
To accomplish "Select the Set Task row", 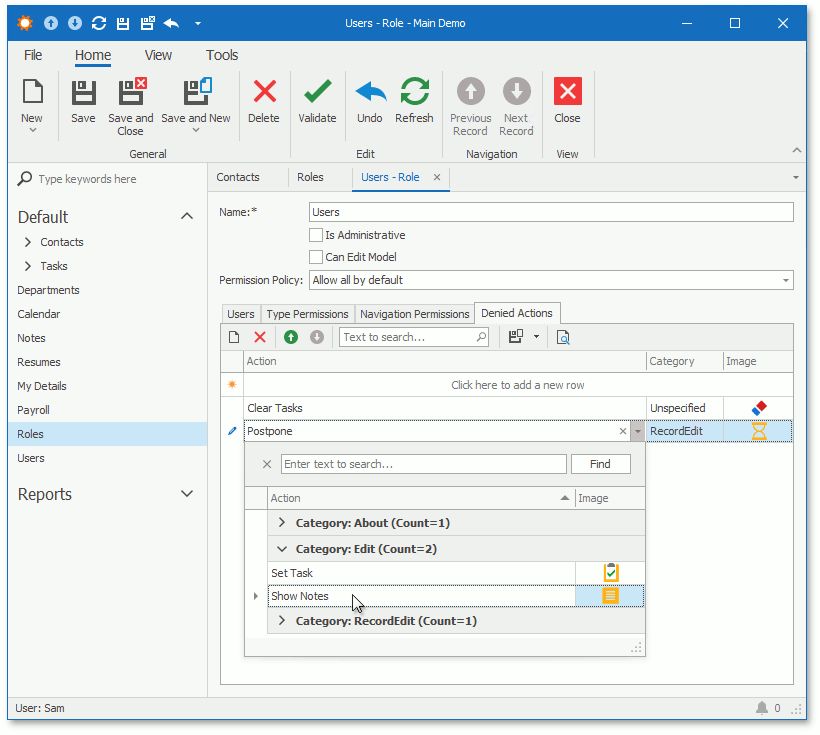I will point(420,573).
